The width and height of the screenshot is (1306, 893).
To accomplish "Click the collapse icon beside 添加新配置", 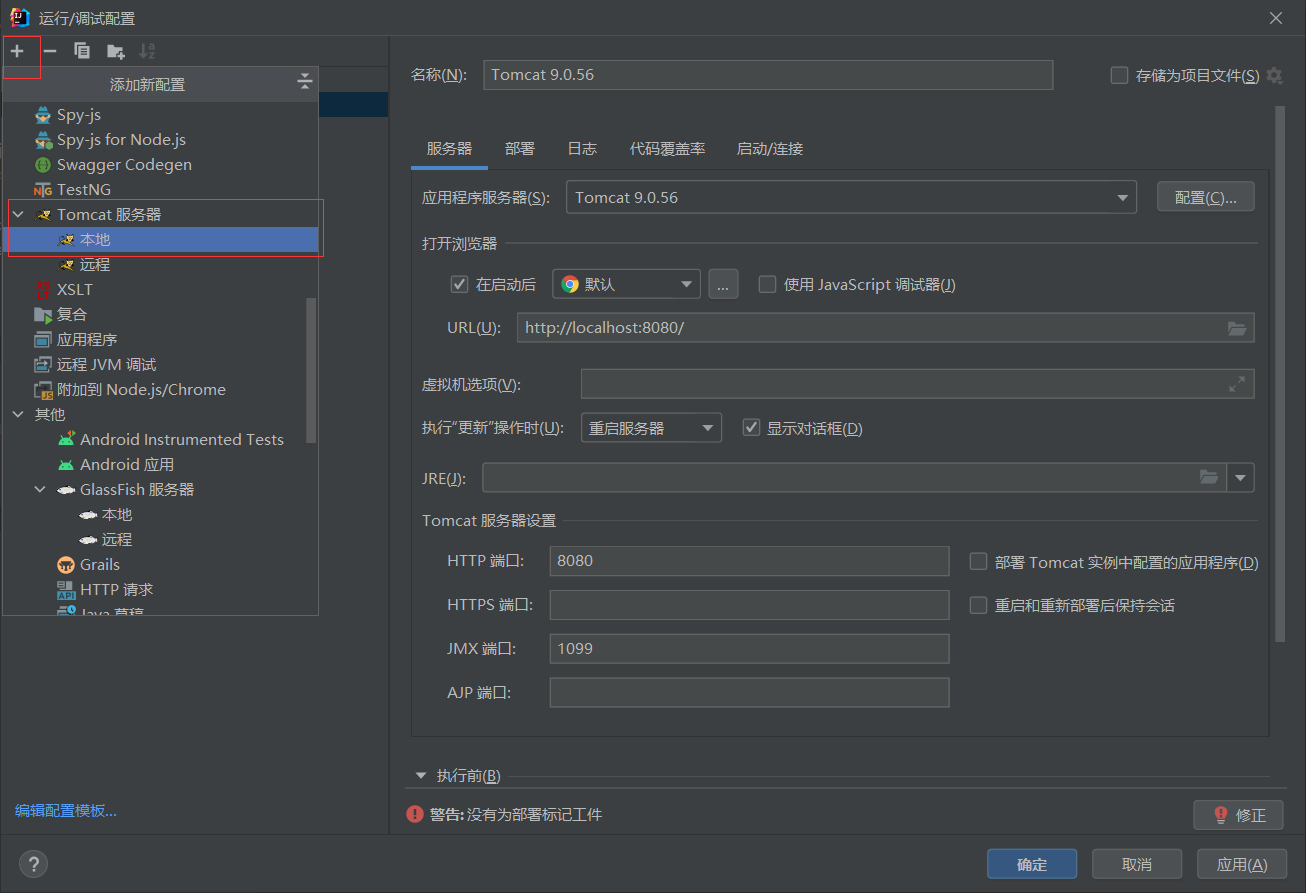I will coord(305,83).
